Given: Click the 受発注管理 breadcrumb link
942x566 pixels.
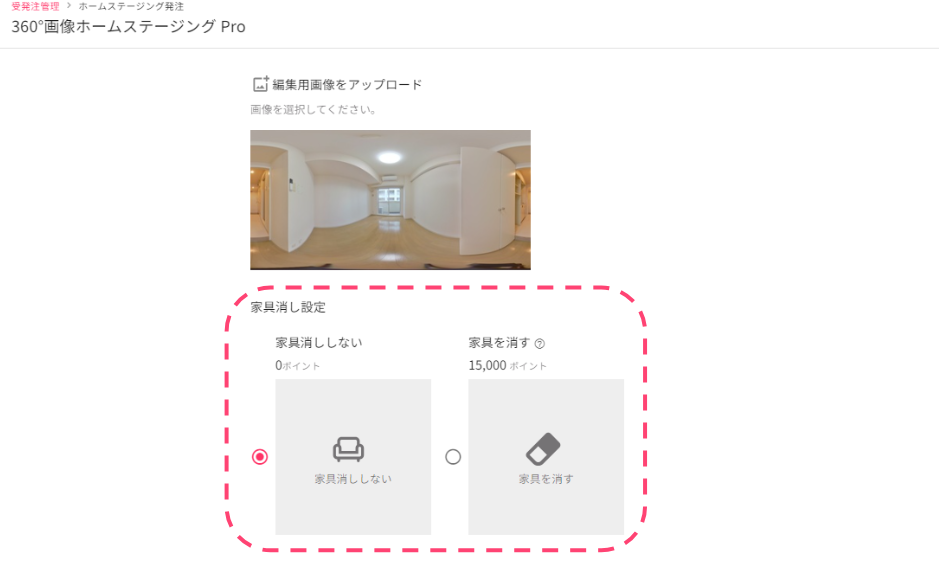Looking at the screenshot, I should pyautogui.click(x=35, y=6).
